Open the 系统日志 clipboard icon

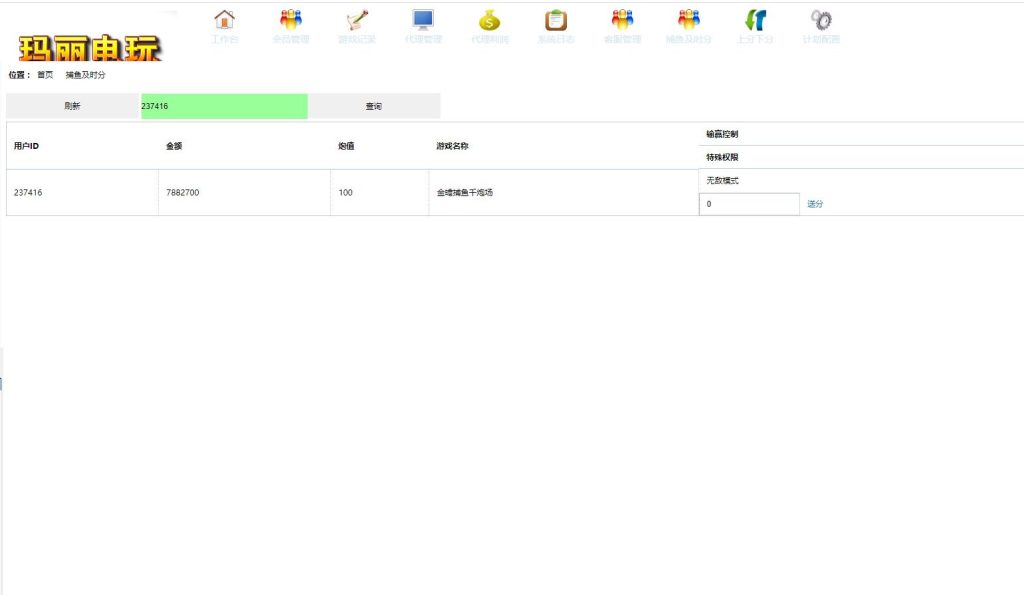click(556, 20)
